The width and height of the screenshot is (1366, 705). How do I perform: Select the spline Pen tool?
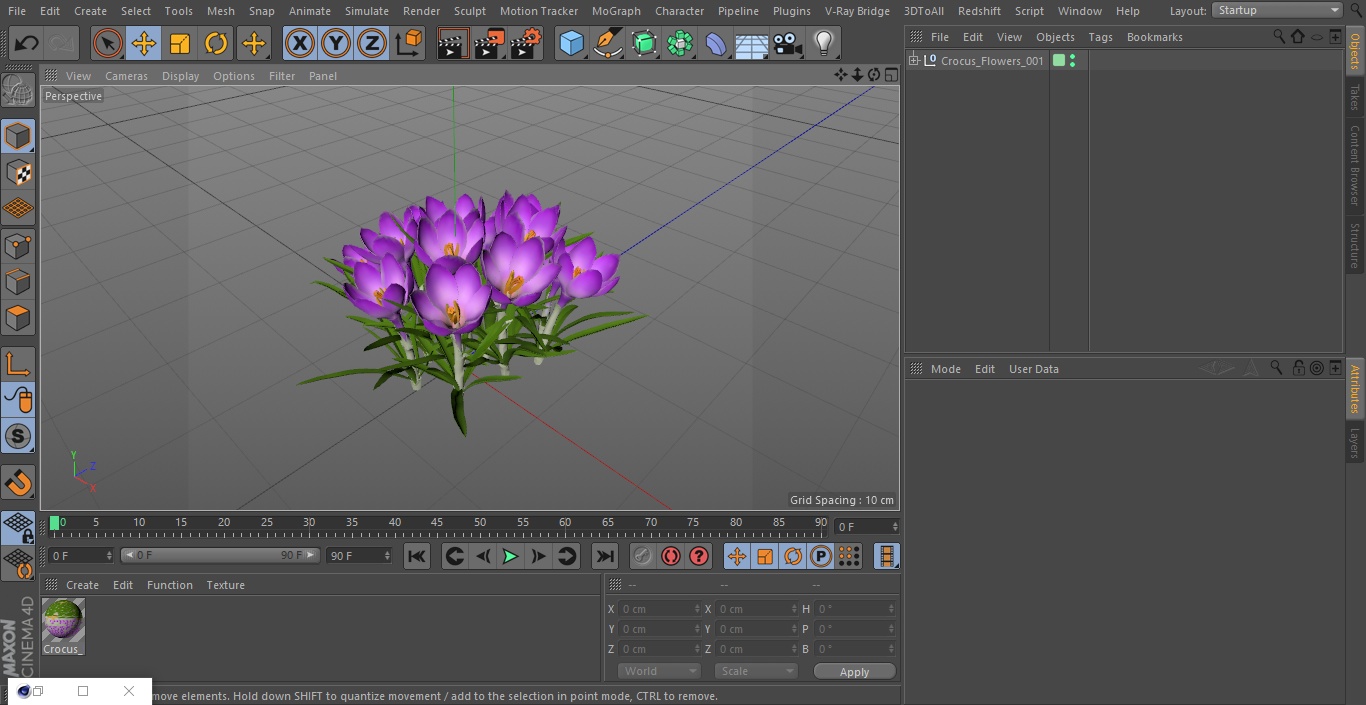(607, 43)
